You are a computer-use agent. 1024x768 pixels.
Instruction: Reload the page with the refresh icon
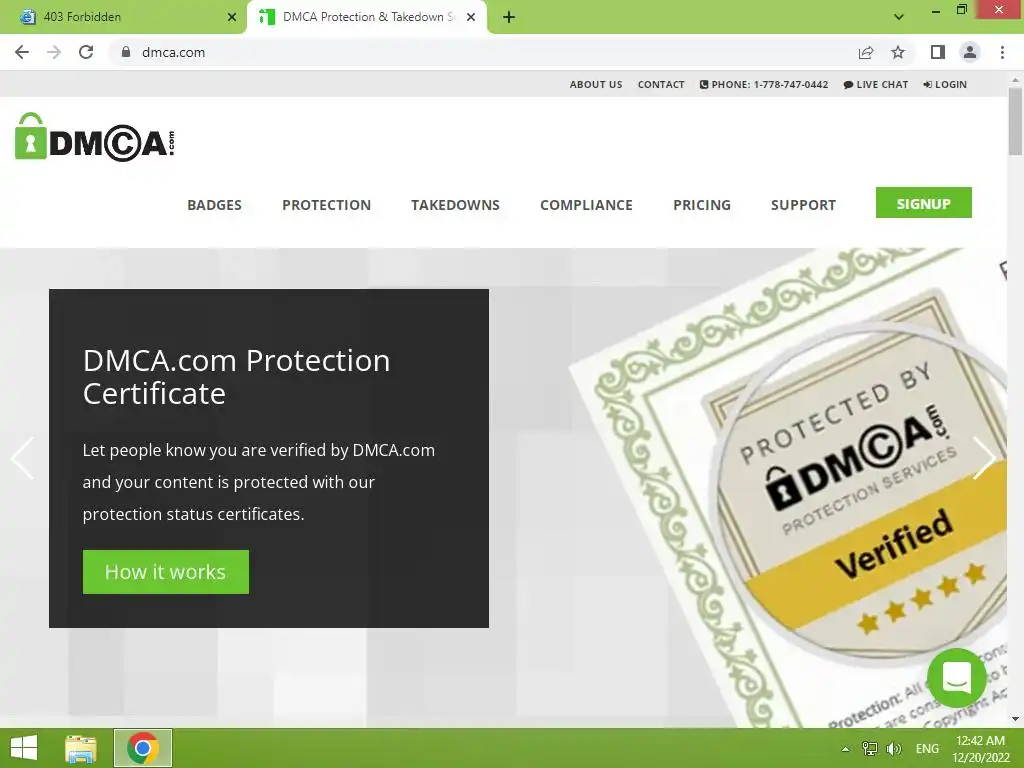click(86, 52)
